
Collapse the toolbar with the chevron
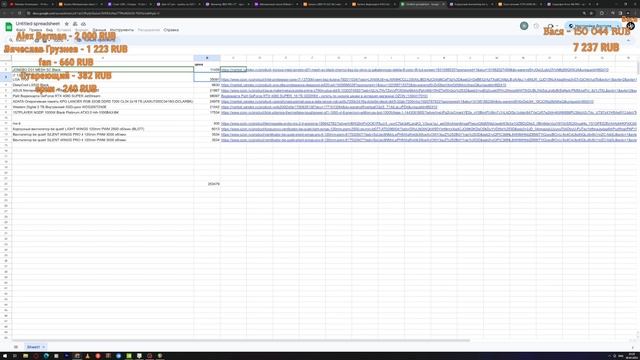coord(629,40)
